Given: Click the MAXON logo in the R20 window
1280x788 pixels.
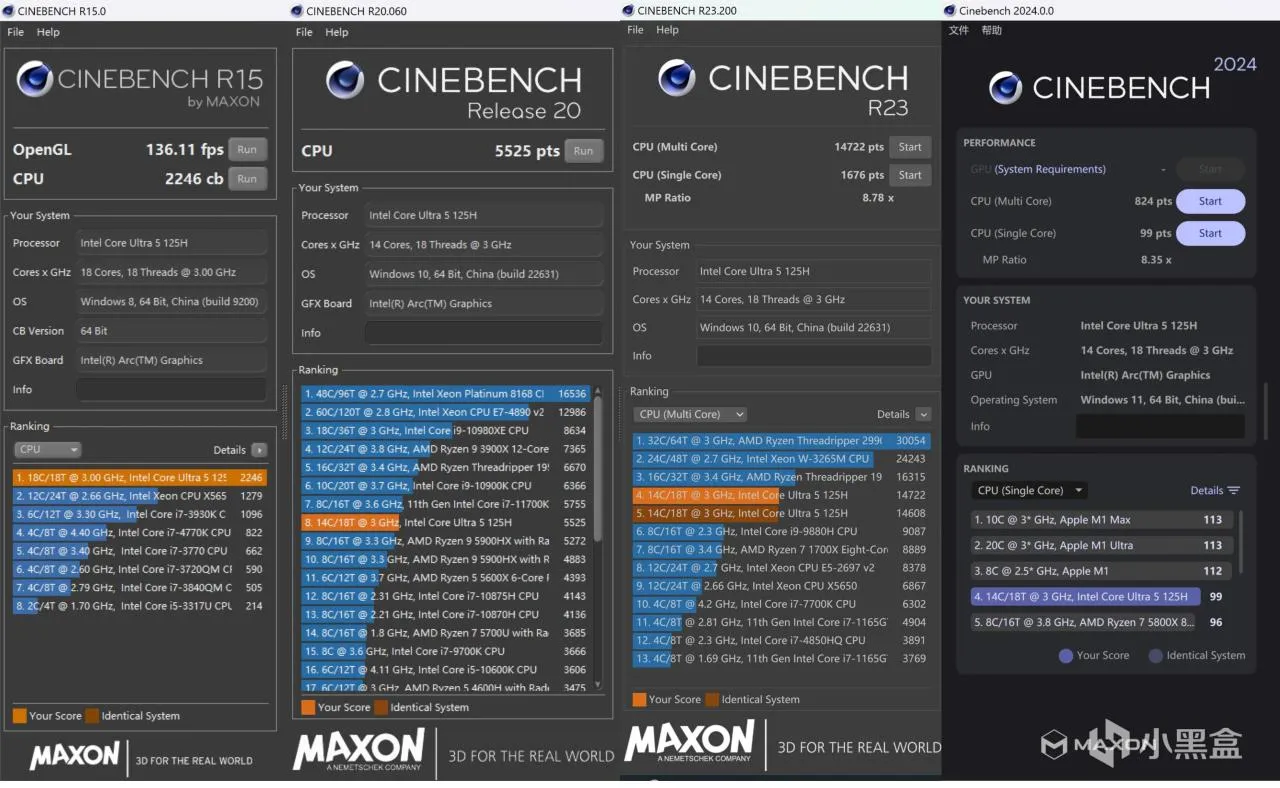Looking at the screenshot, I should click(359, 751).
